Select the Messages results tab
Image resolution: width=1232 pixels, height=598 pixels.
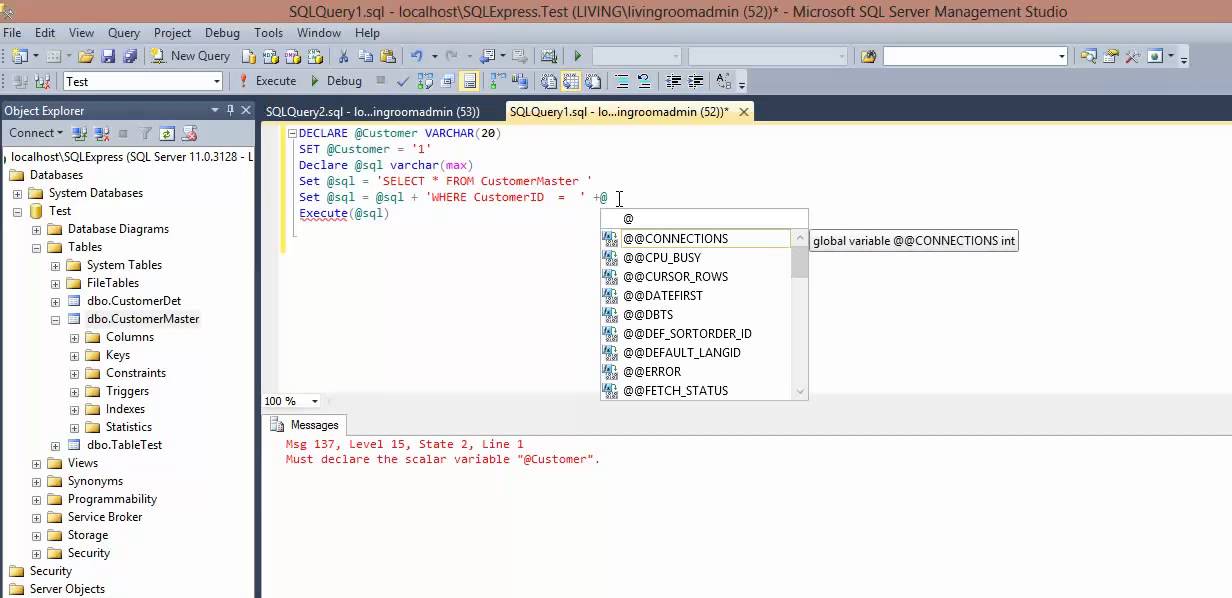pos(306,425)
